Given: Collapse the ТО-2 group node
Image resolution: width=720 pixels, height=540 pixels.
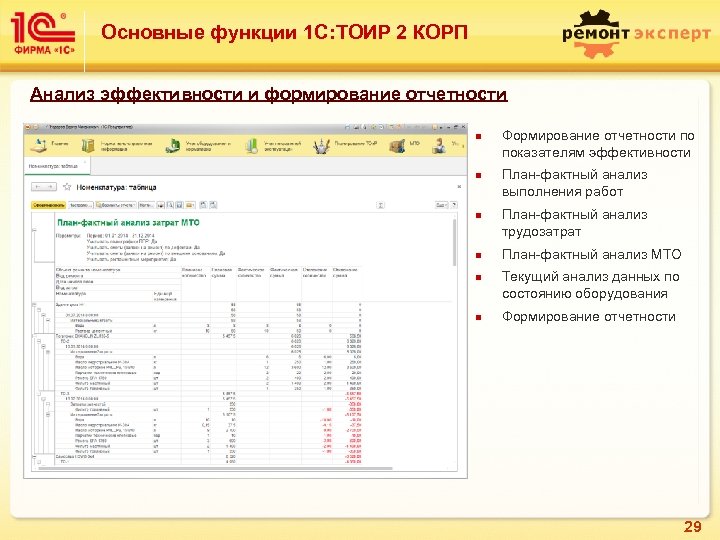Looking at the screenshot, I should [x=39, y=341].
